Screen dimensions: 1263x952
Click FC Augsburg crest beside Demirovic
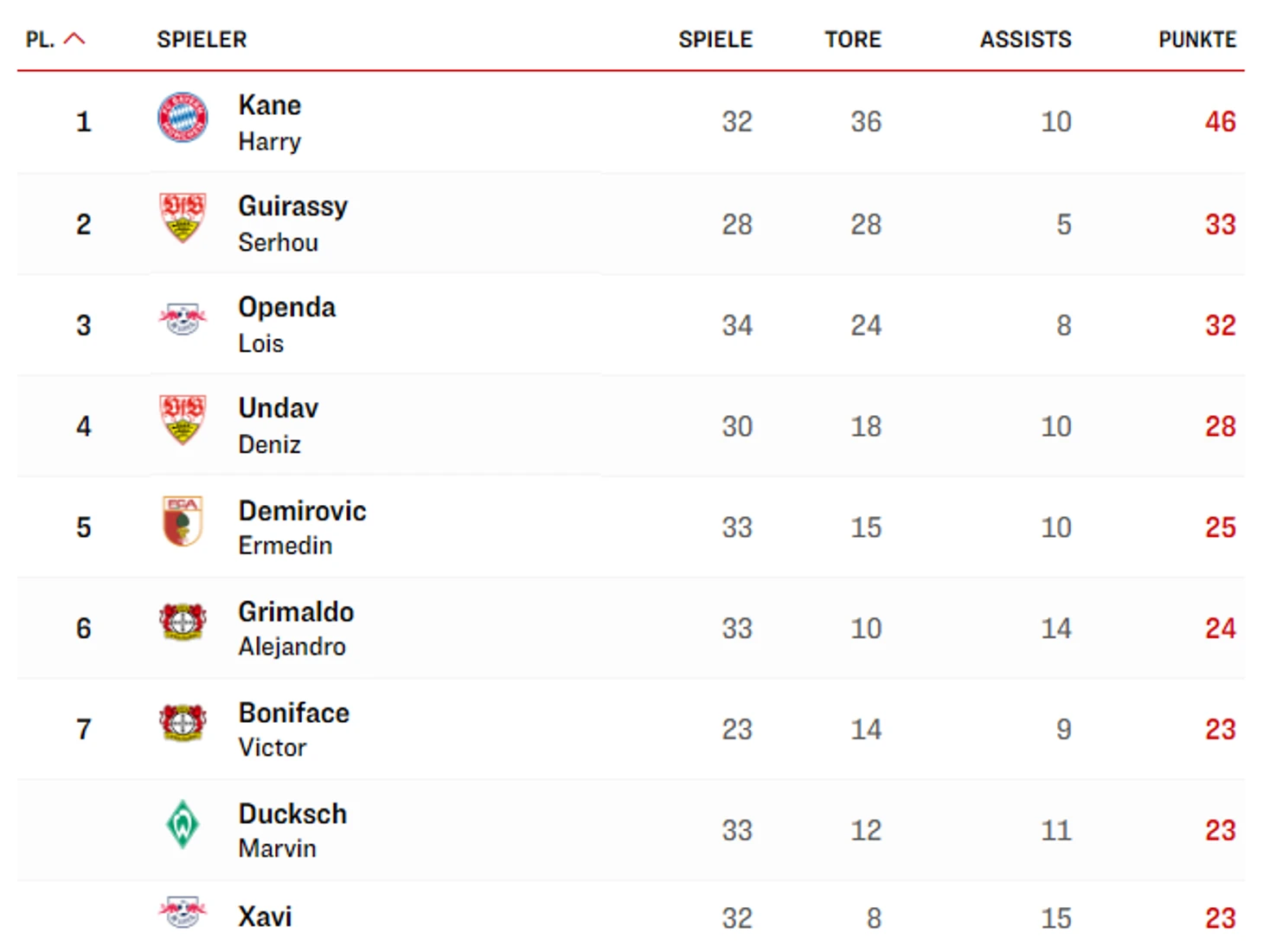(x=183, y=521)
